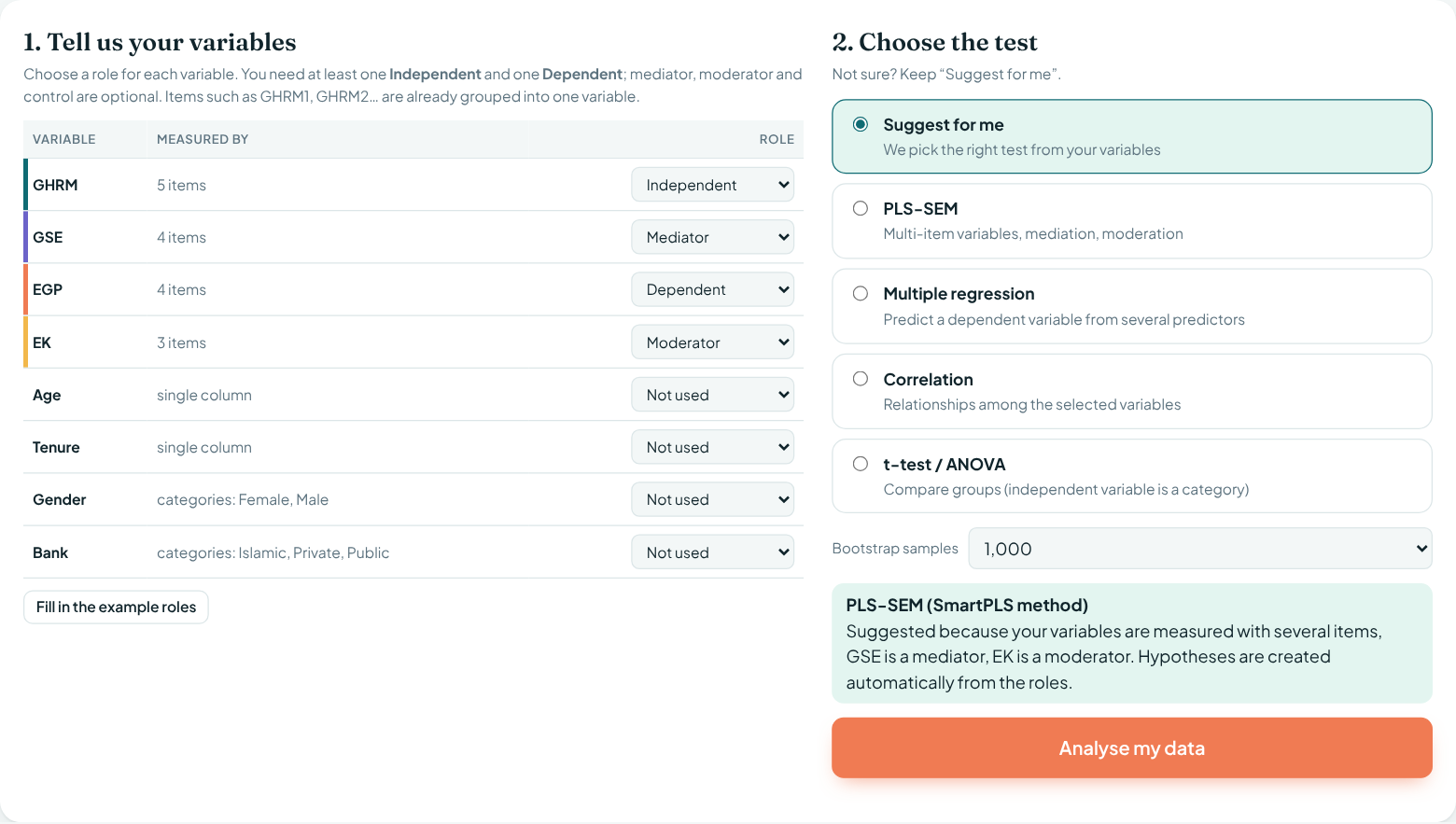1456x824 pixels.
Task: Open the role dropdown for GHRM
Action: (x=713, y=185)
